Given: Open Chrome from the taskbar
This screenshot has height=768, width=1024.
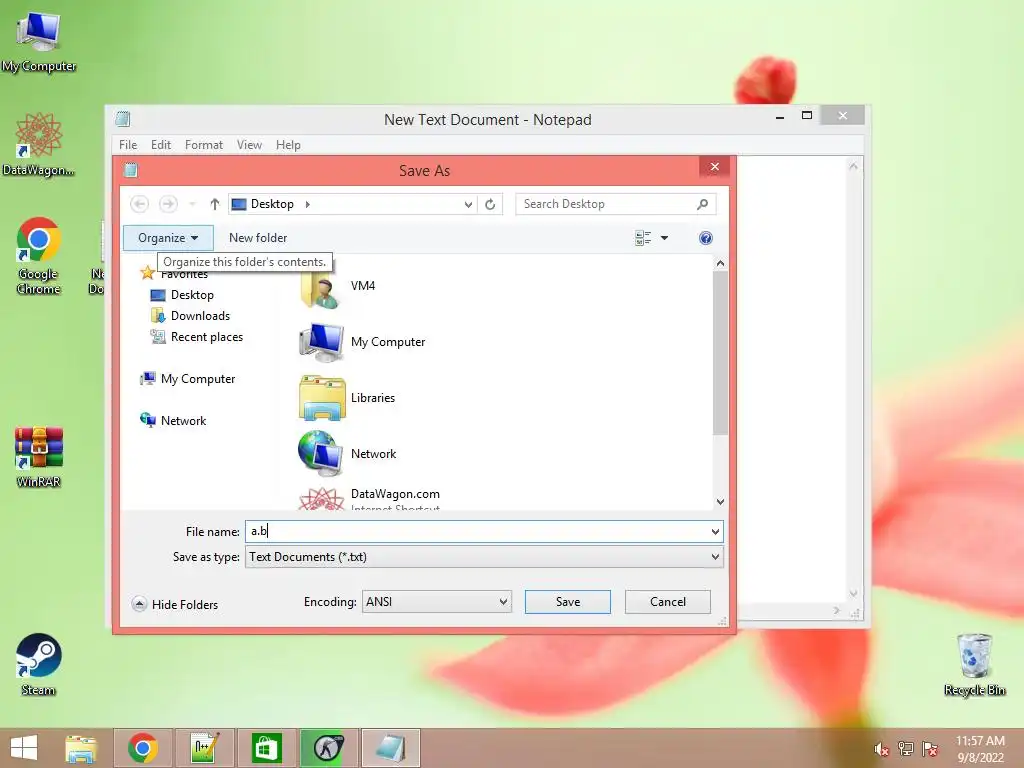Looking at the screenshot, I should coord(143,748).
